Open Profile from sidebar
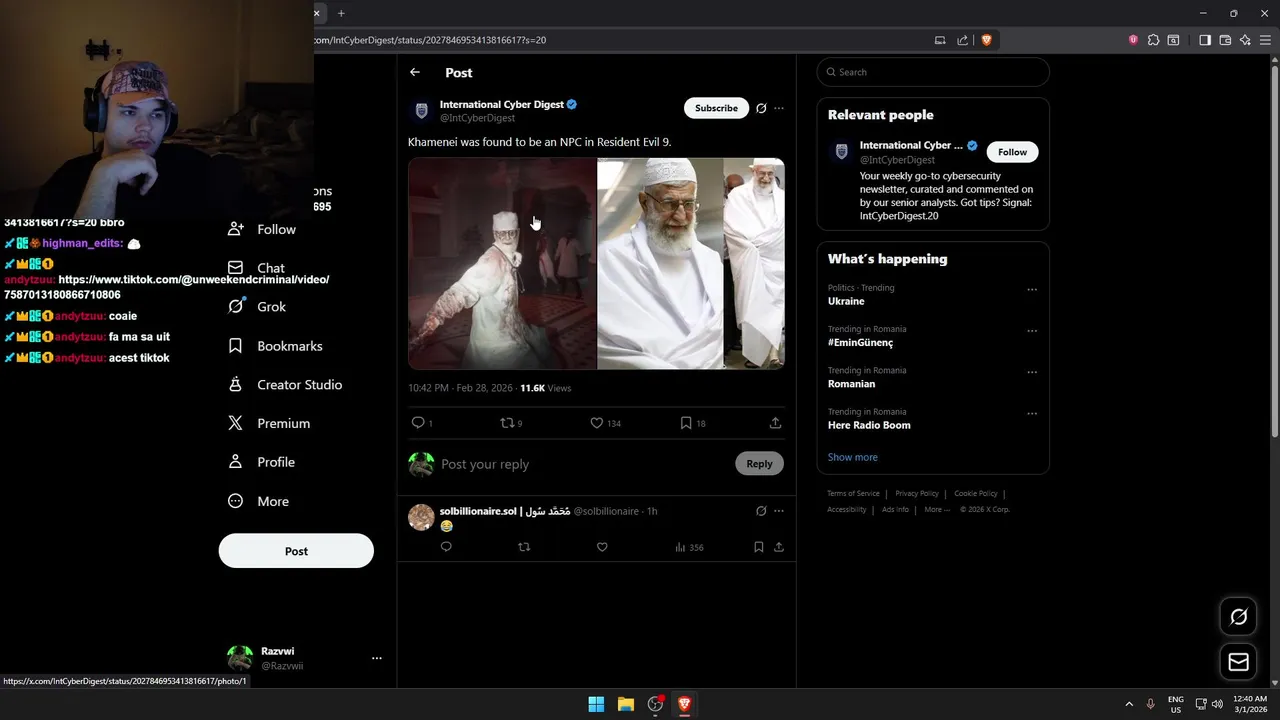Screen dimensions: 1280x720 click(263, 462)
